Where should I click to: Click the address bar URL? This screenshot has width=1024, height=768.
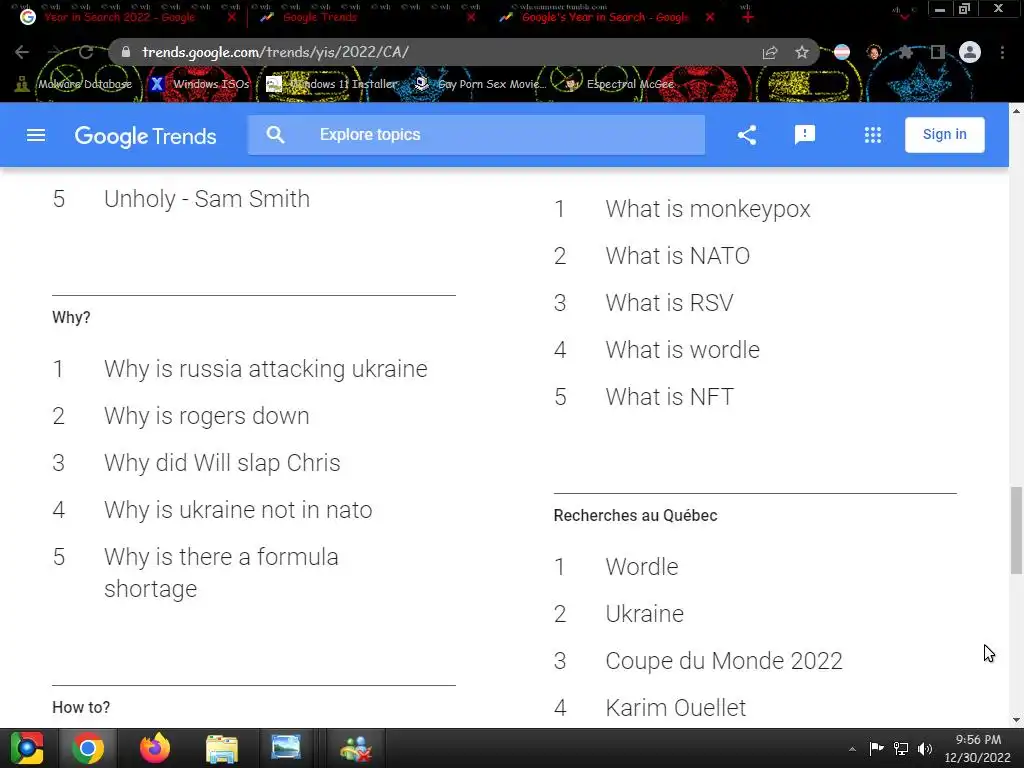[x=275, y=52]
